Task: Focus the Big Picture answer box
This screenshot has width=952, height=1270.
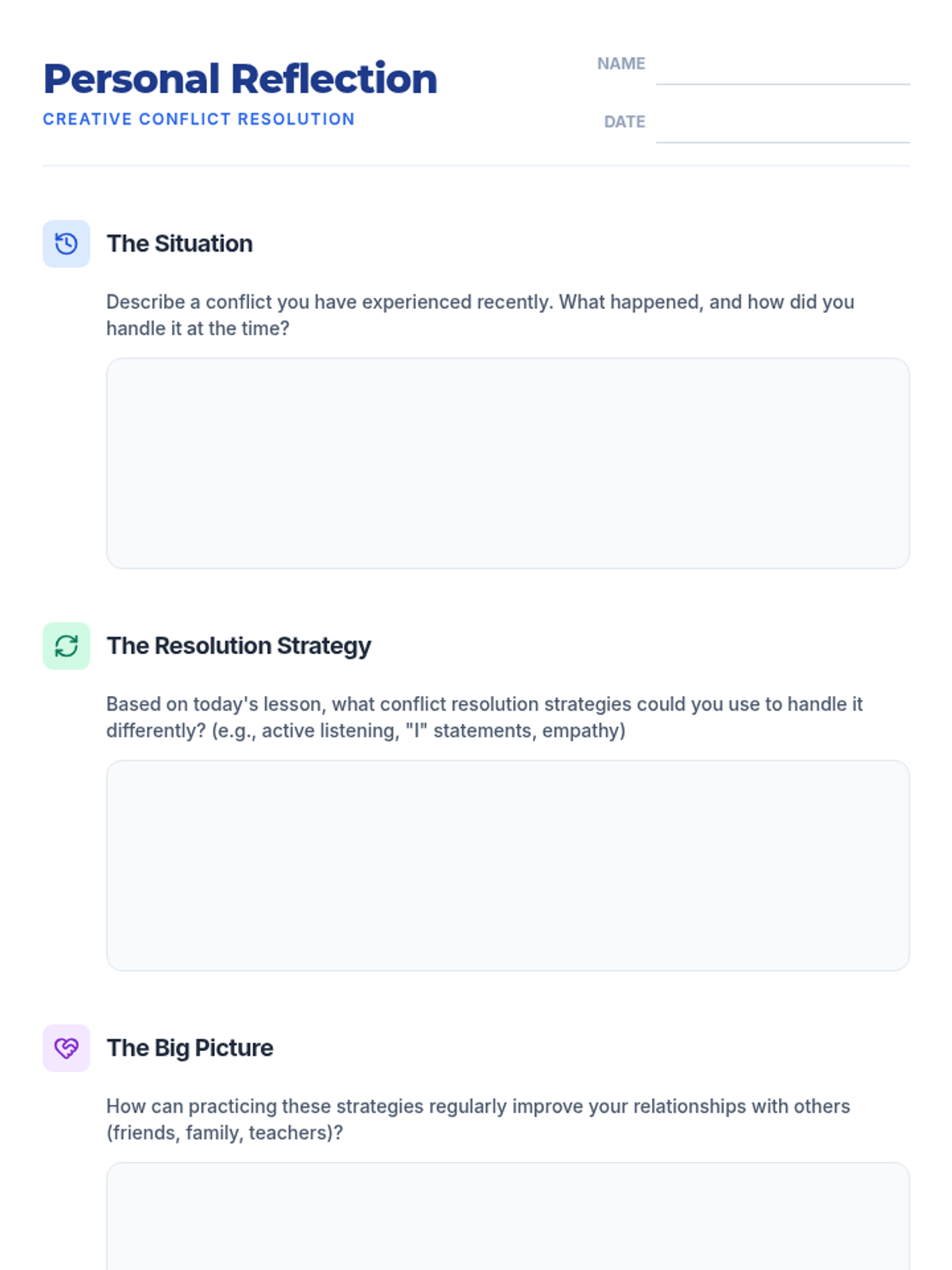Action: 508,1218
